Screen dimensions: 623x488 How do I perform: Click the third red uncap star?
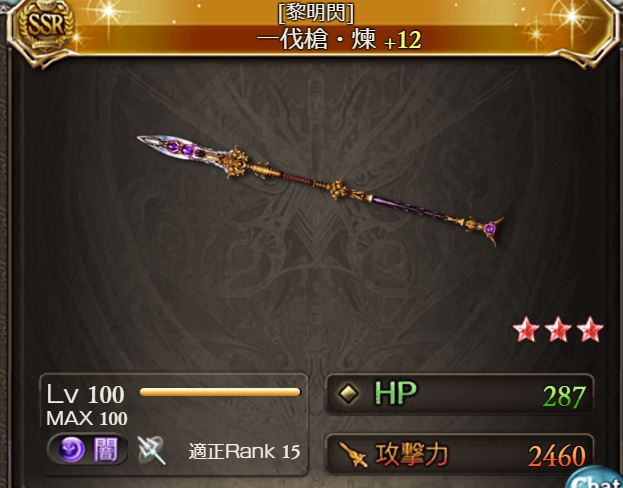(x=590, y=329)
